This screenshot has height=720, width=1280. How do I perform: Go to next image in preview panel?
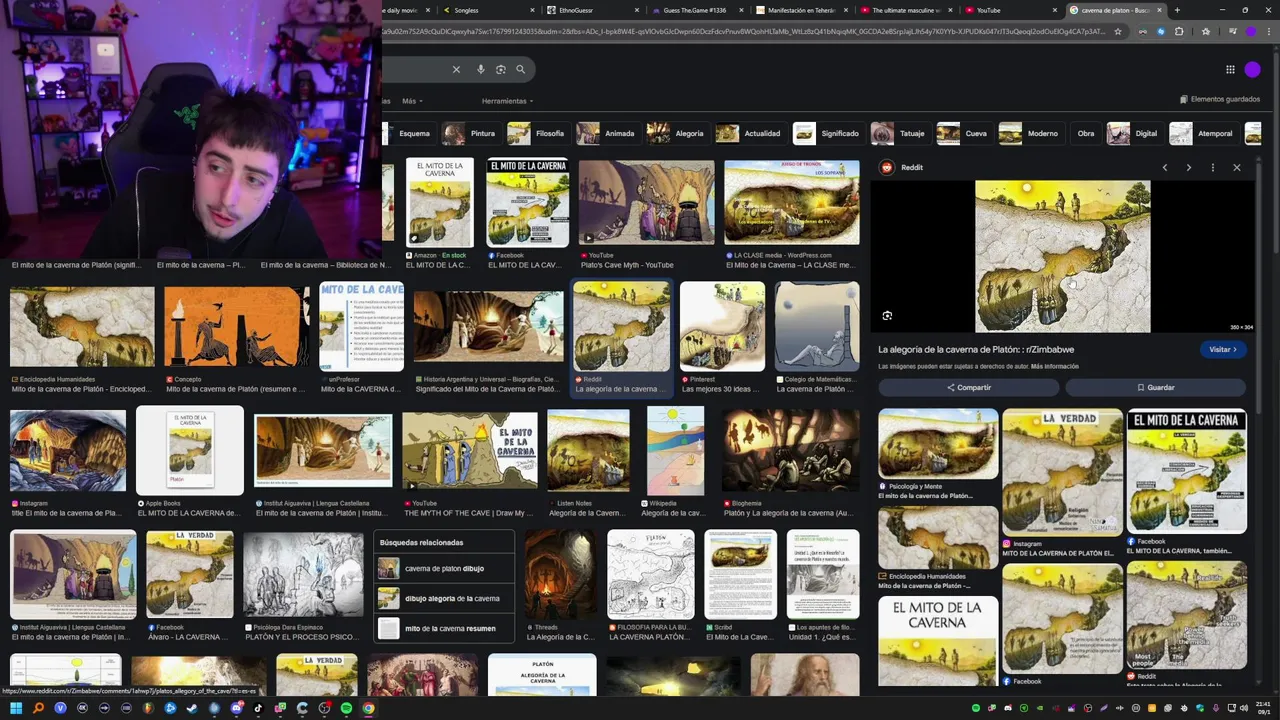pos(1189,167)
